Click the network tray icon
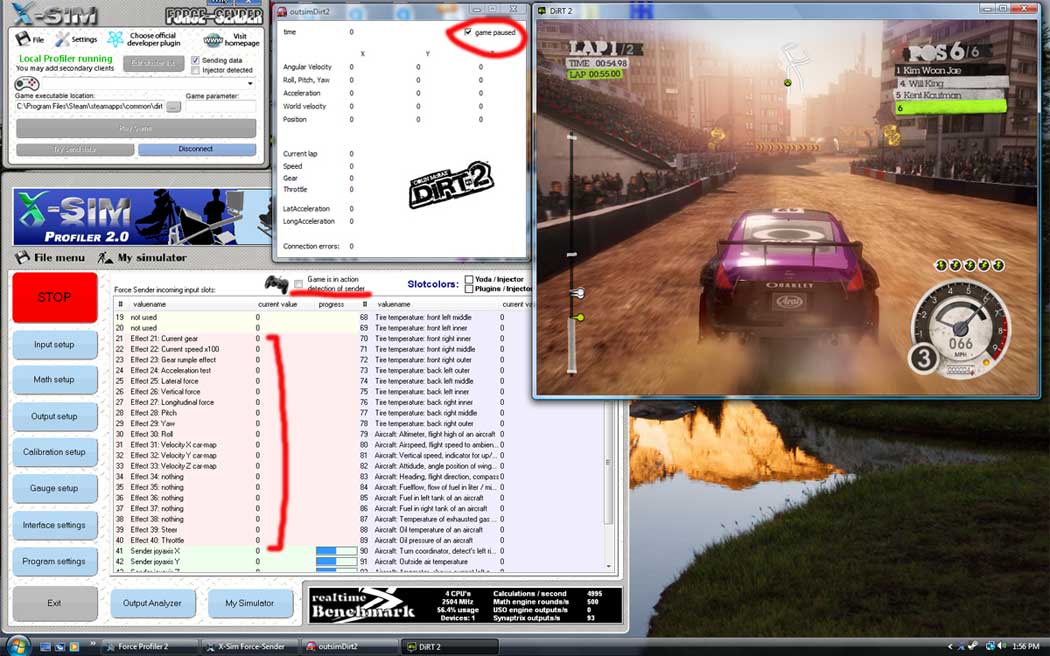Screen dimensions: 1050x656 pos(990,646)
